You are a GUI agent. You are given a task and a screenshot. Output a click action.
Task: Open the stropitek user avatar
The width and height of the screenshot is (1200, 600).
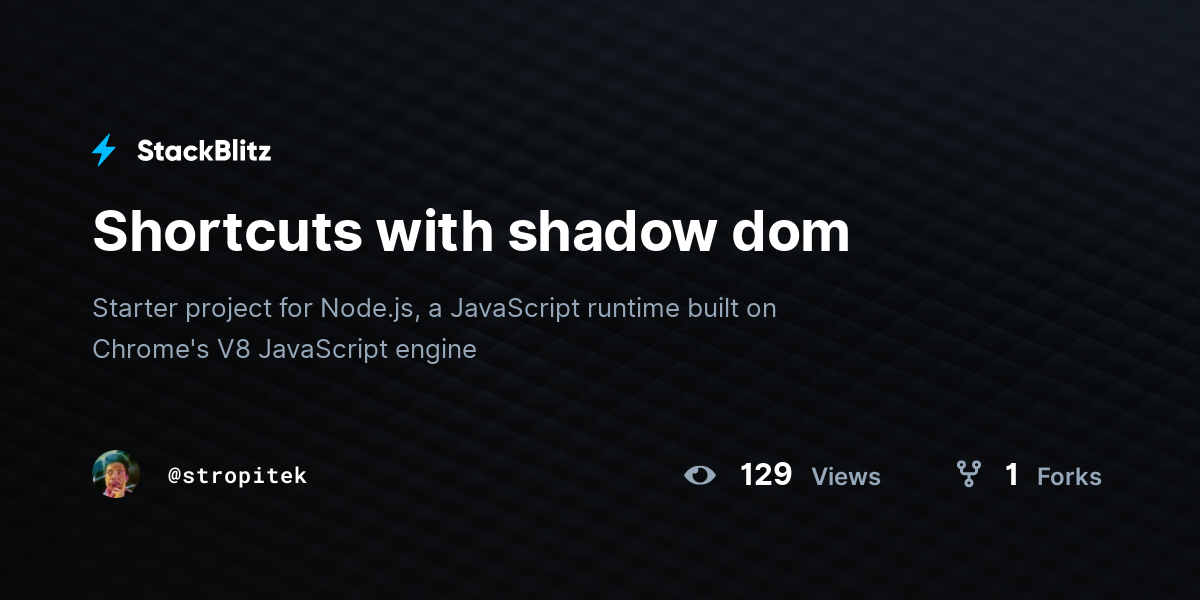click(x=116, y=474)
